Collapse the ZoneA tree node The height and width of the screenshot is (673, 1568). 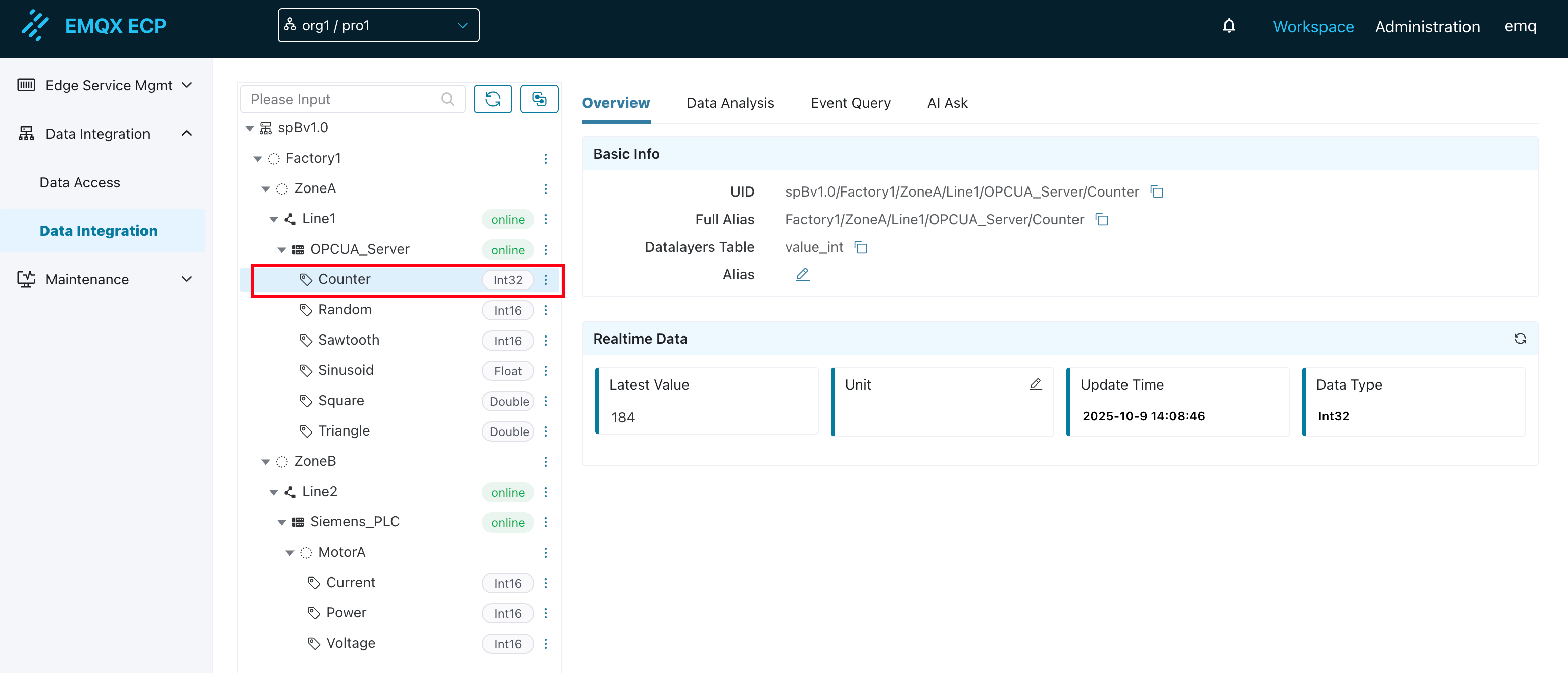[x=265, y=189]
